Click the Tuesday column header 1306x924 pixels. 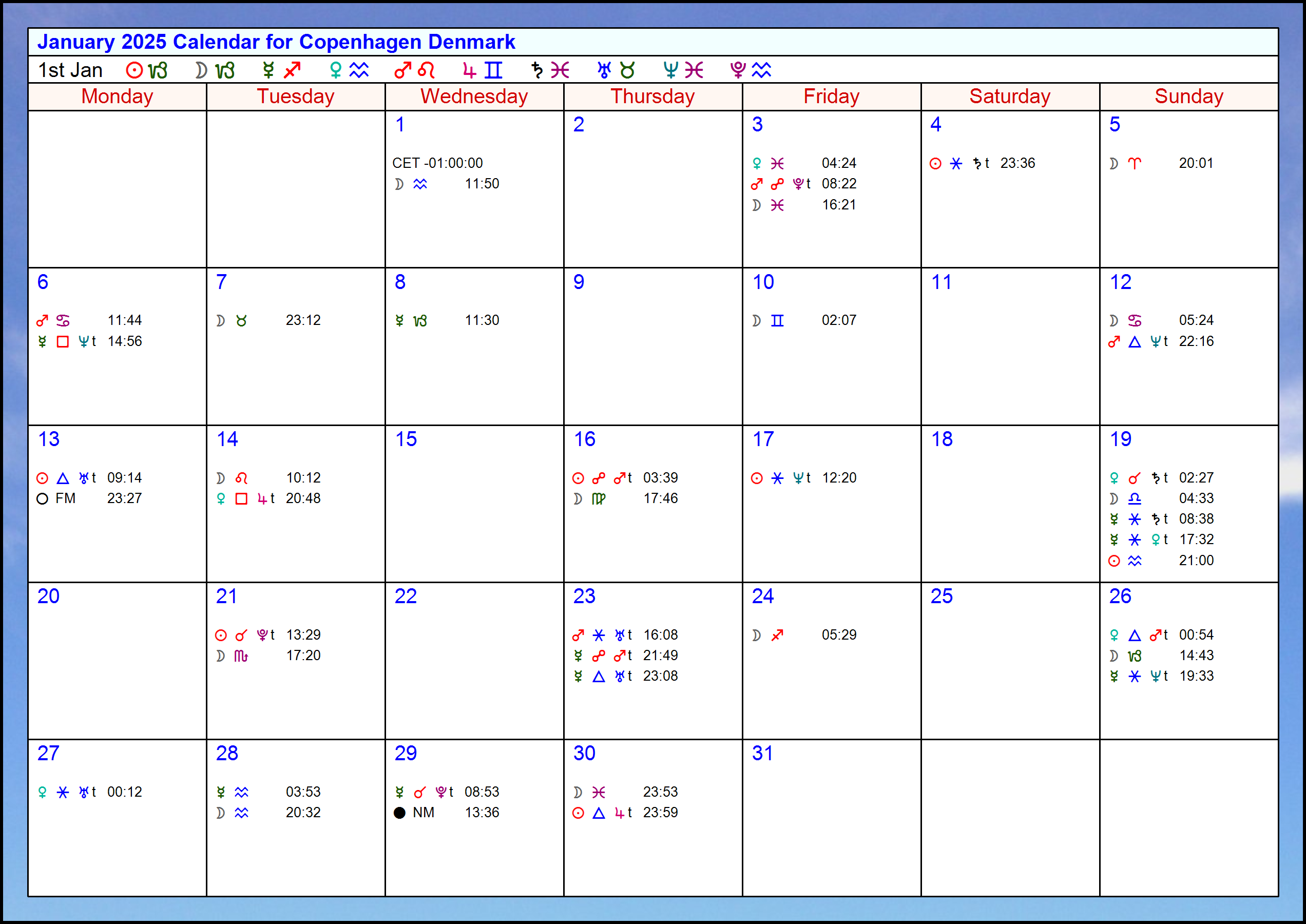pyautogui.click(x=296, y=97)
